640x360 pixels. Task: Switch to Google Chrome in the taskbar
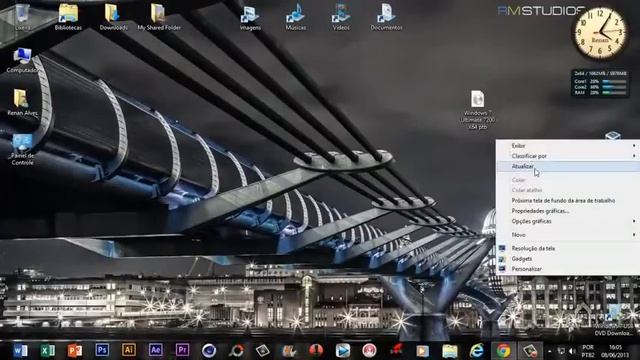pyautogui.click(x=503, y=350)
